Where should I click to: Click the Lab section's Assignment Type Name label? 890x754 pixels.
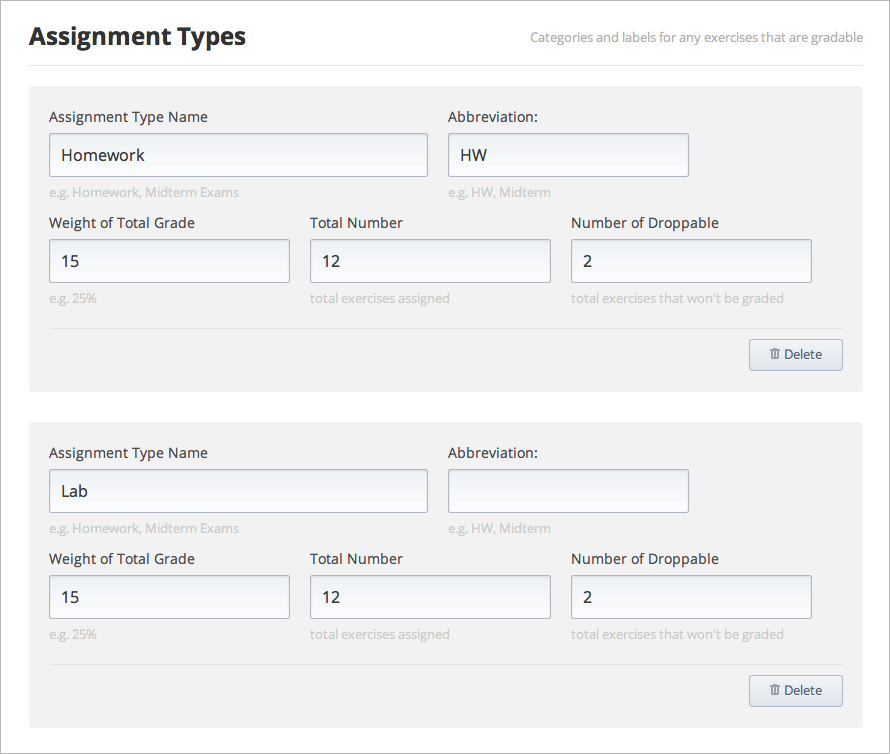(x=128, y=453)
